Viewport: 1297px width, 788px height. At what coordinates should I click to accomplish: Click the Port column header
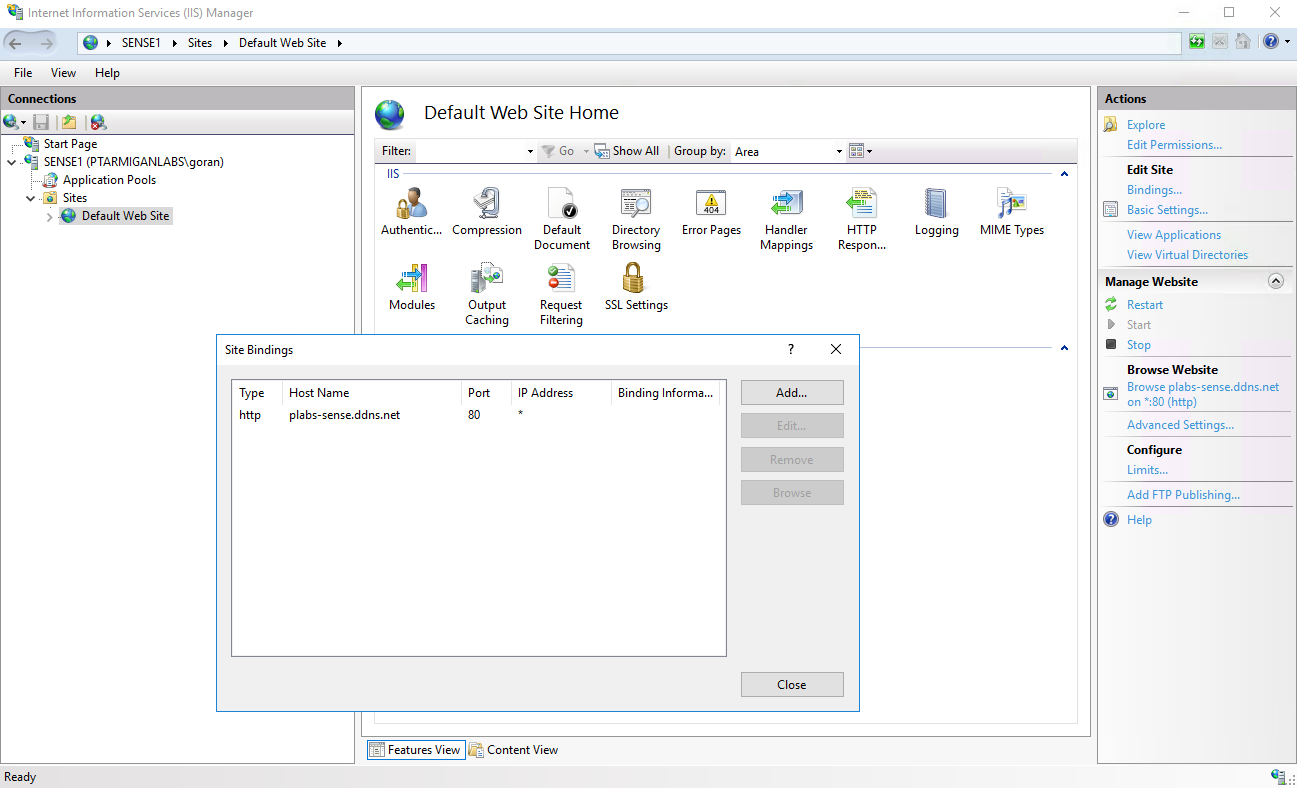[485, 393]
